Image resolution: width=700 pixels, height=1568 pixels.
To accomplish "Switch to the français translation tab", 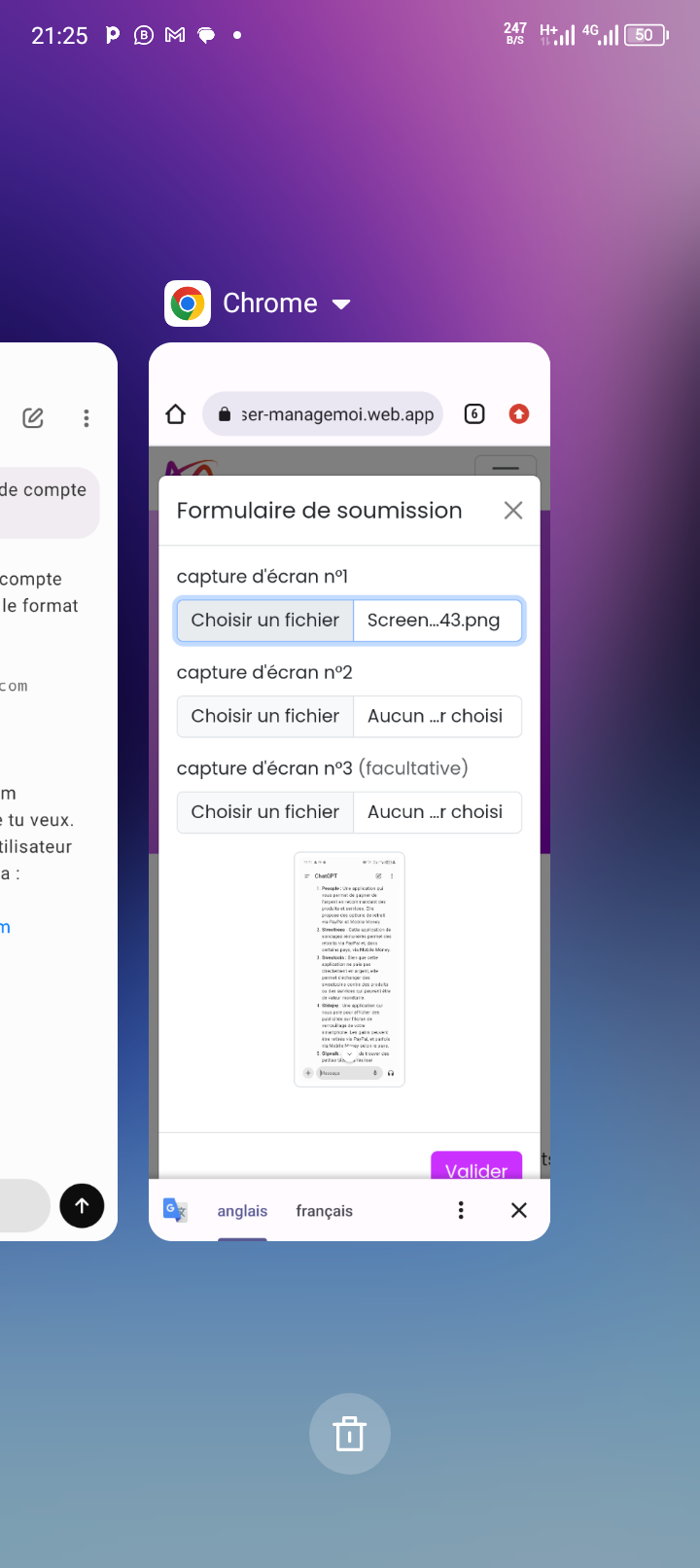I will coord(324,1211).
